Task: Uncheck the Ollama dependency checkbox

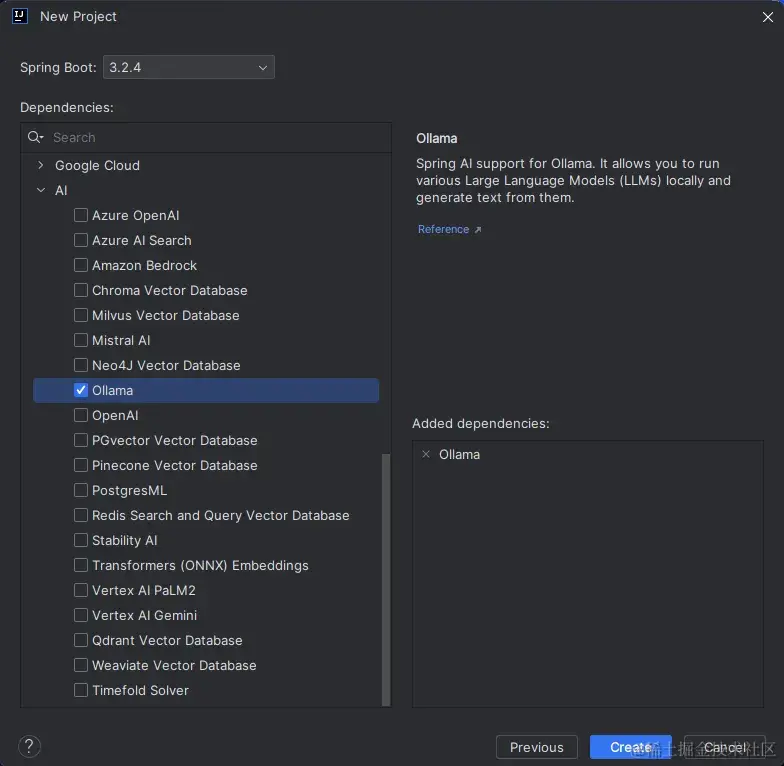Action: click(81, 390)
